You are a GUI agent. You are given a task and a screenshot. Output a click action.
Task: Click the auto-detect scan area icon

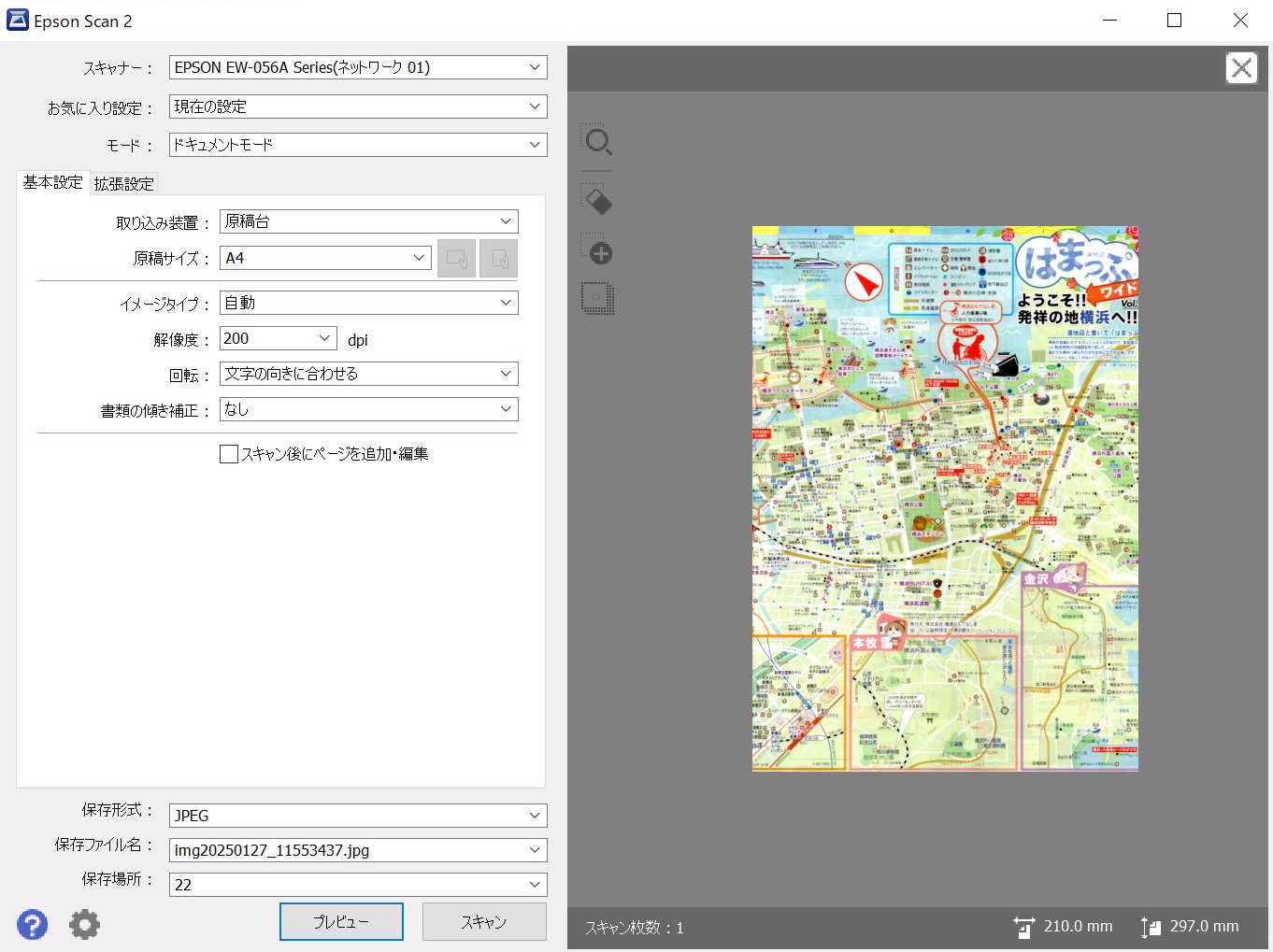597,299
